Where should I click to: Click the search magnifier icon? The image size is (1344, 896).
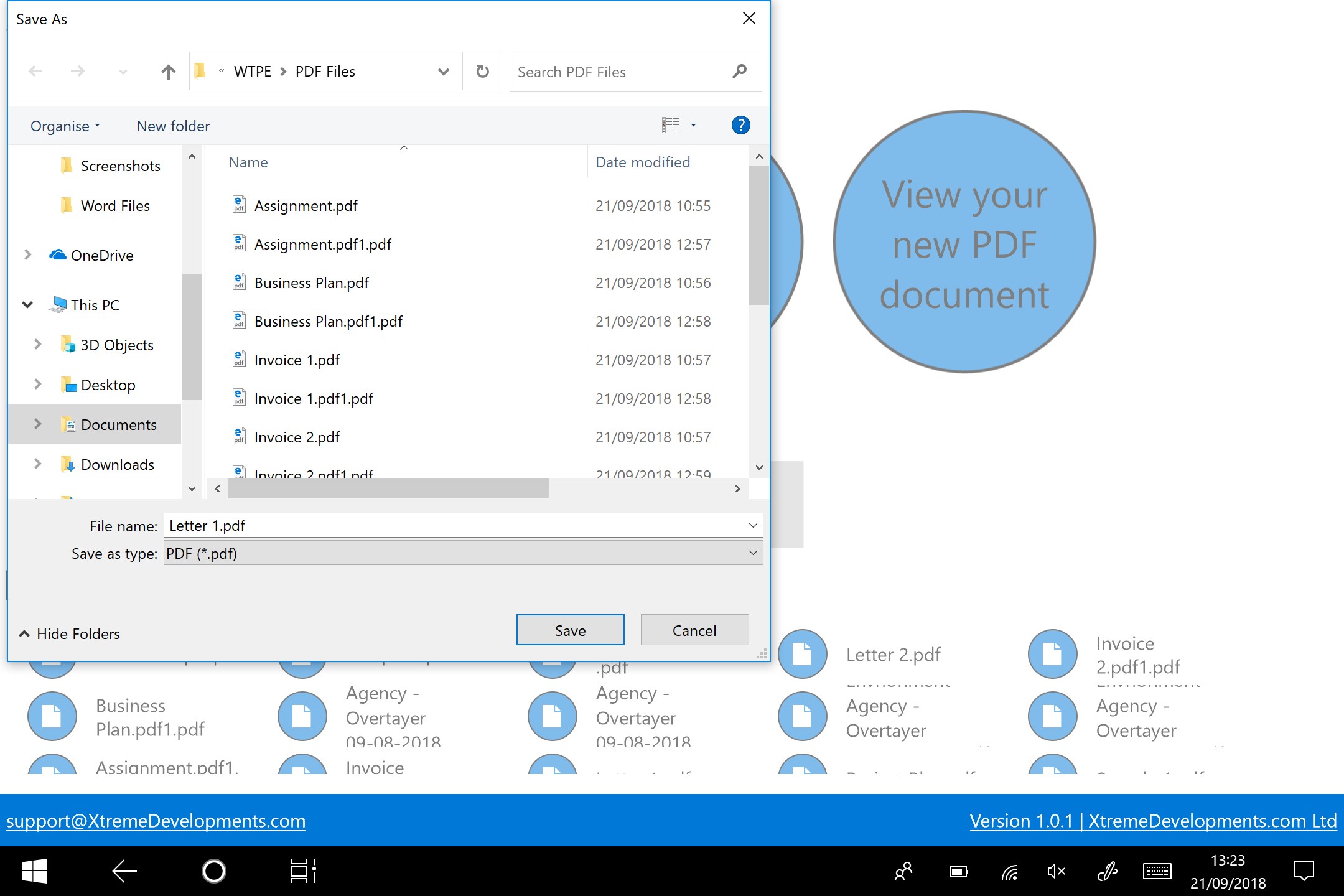click(739, 72)
